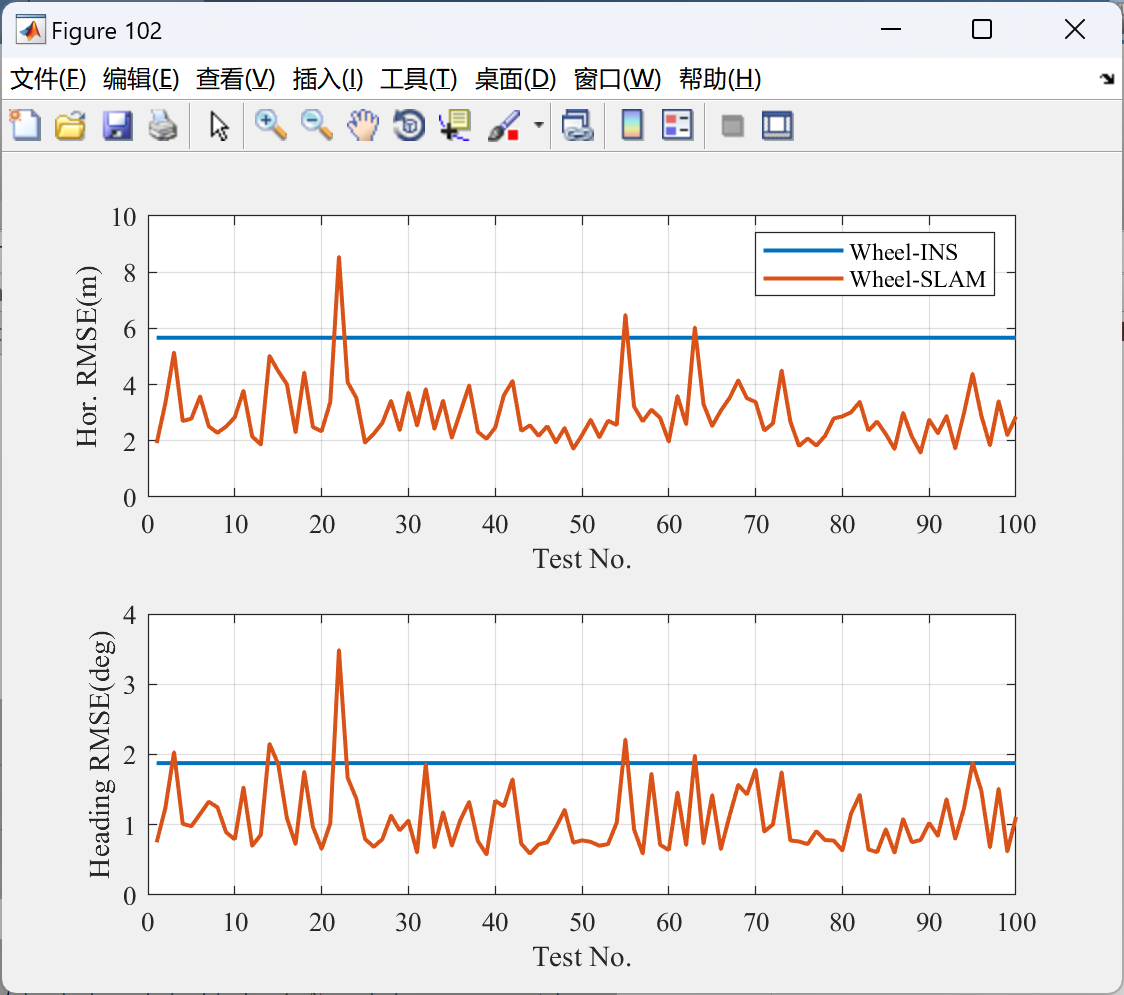
Task: Maximize the Figure 102 window
Action: (x=982, y=29)
